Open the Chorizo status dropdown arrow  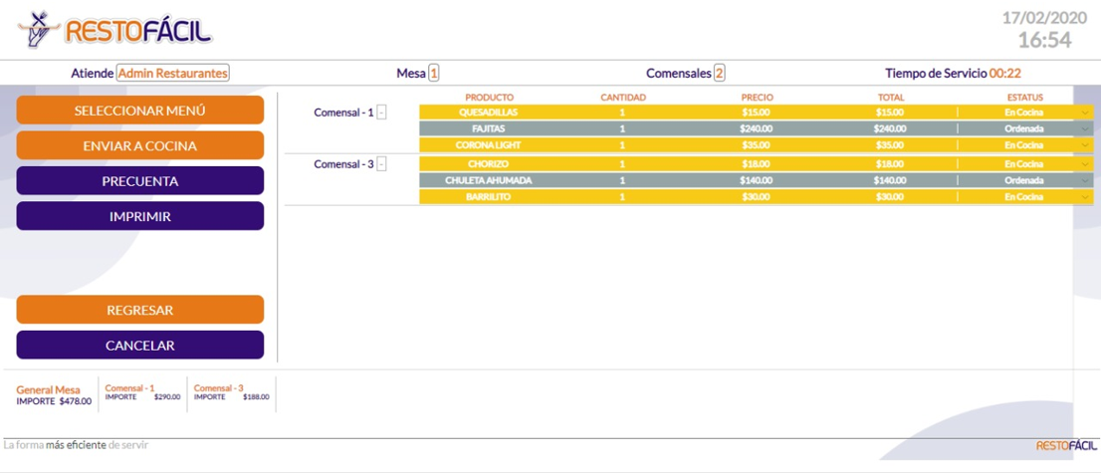tap(1085, 164)
